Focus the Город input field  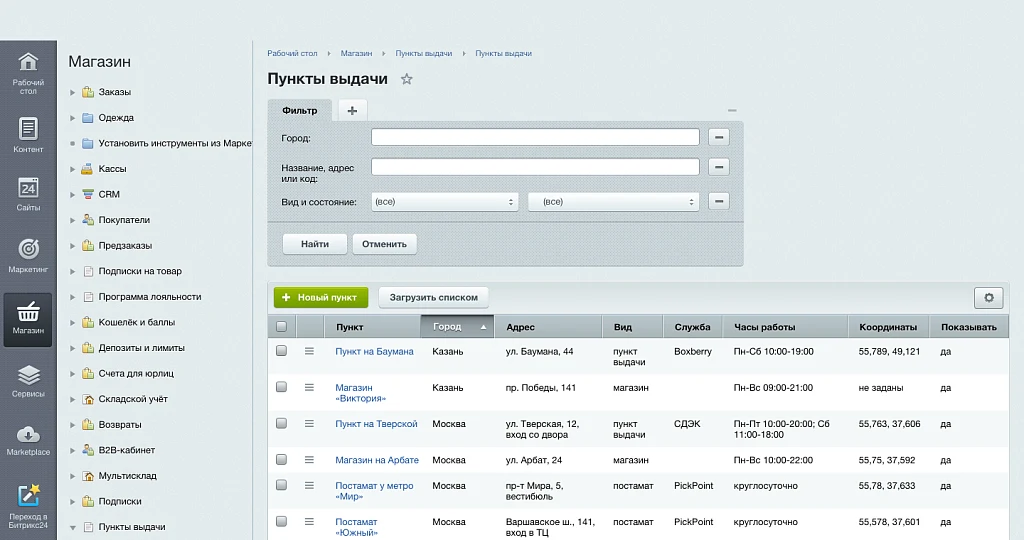click(x=535, y=137)
